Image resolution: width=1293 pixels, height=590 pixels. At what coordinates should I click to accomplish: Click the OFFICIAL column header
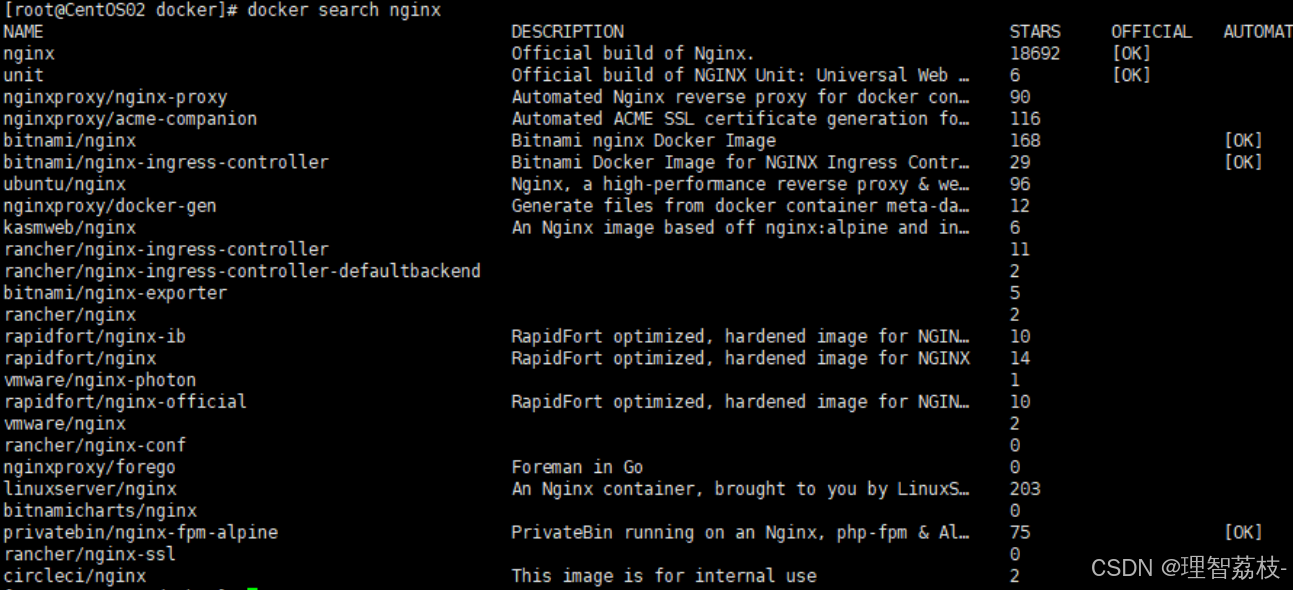click(1151, 31)
